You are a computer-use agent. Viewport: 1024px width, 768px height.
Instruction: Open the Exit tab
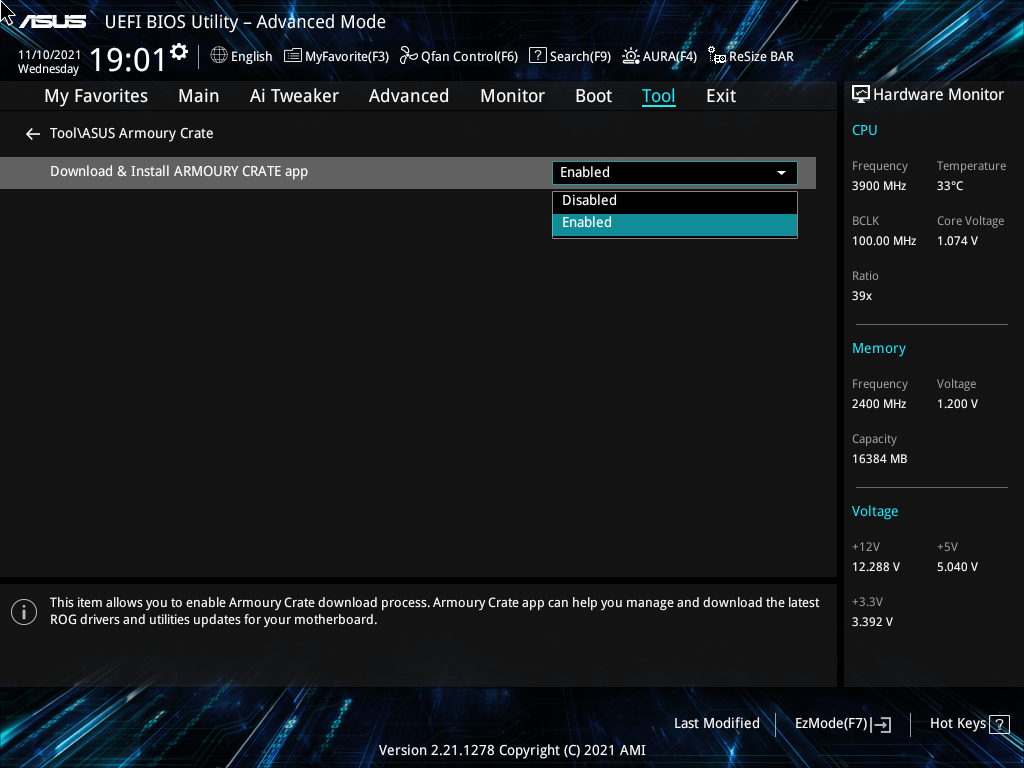(721, 96)
